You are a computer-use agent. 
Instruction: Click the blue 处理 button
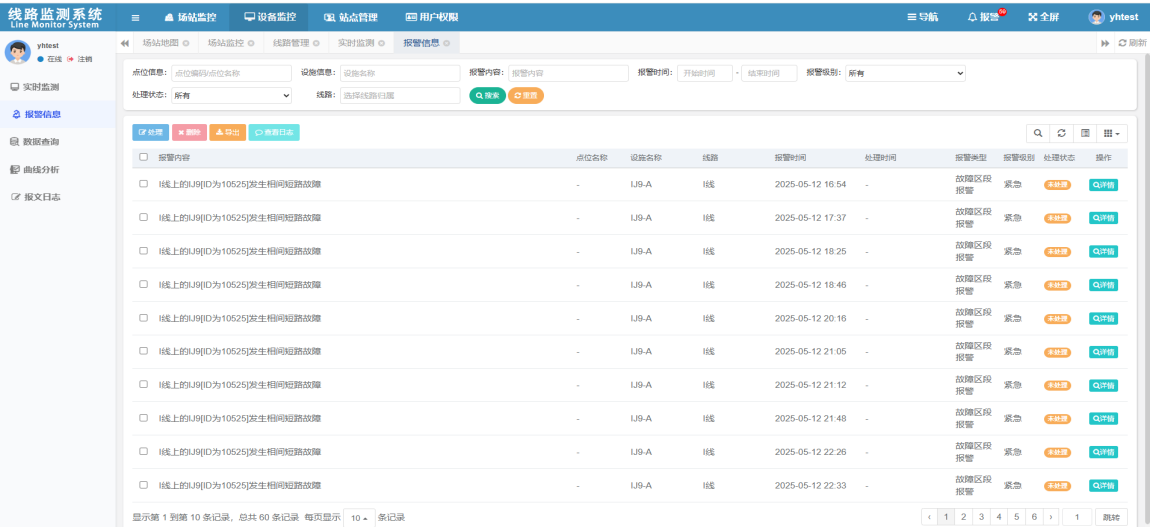[150, 133]
